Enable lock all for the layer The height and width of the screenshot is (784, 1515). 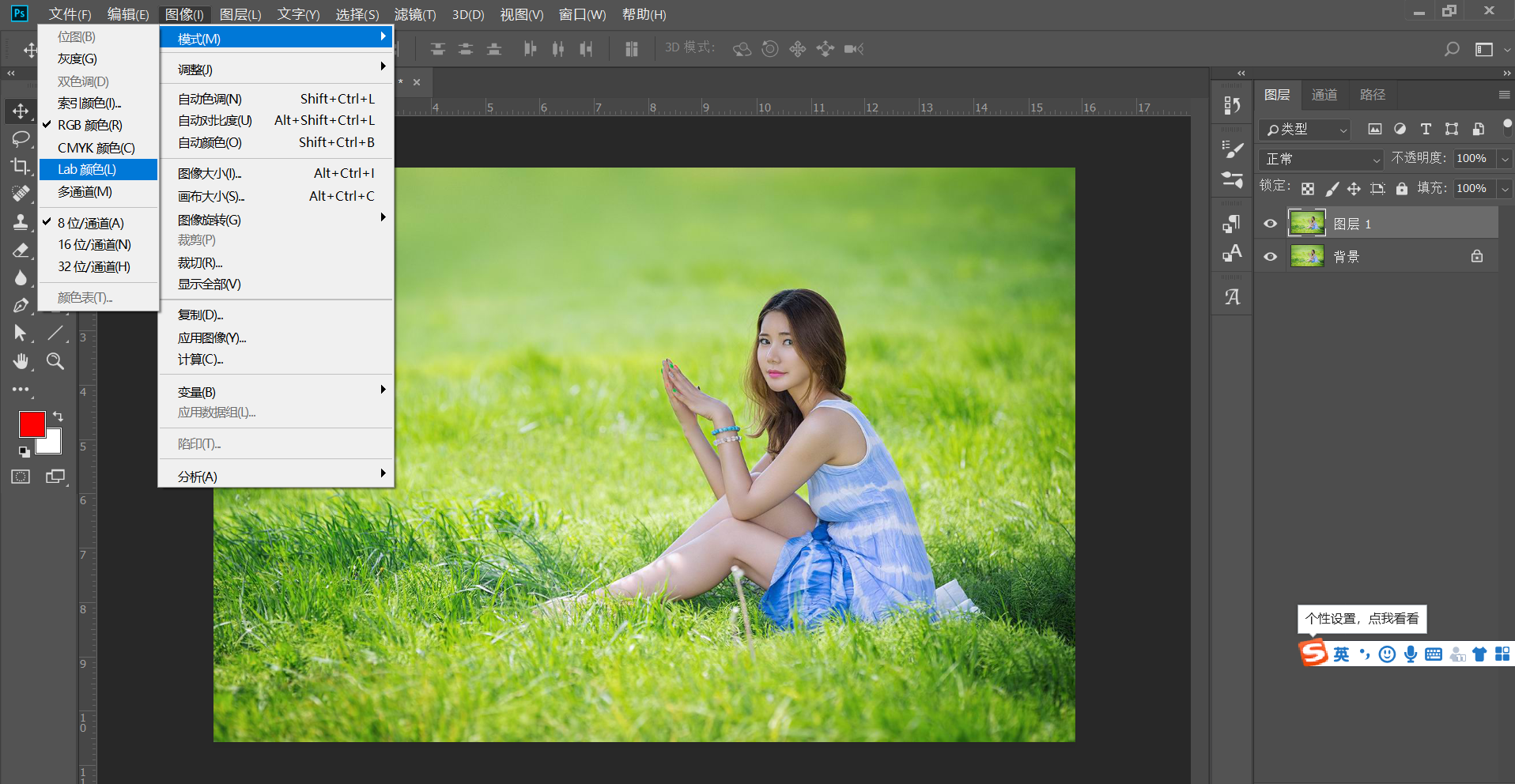pos(1402,188)
